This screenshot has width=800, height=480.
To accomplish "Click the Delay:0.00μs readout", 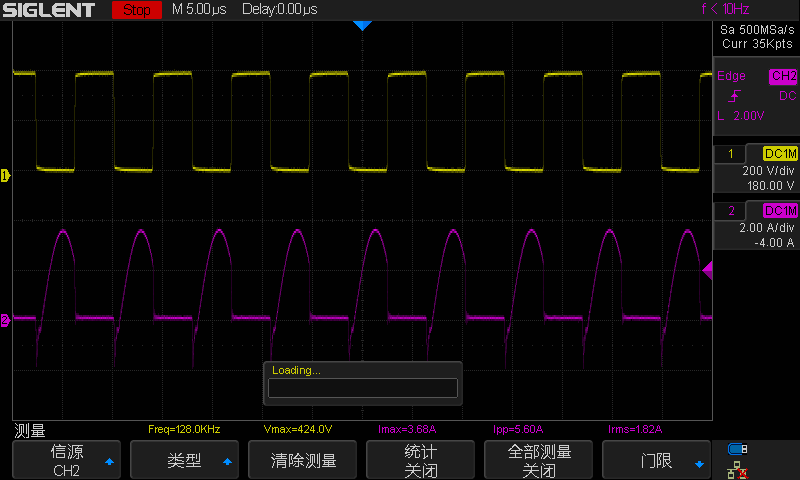I will [x=280, y=9].
